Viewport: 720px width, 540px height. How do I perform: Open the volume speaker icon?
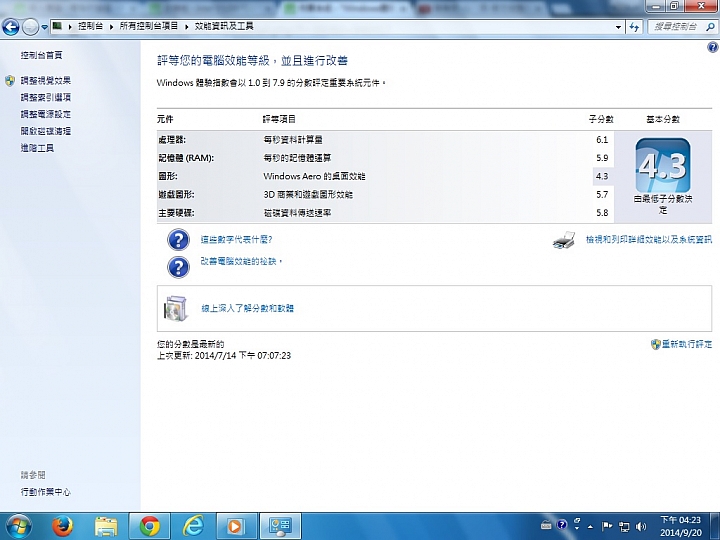[641, 527]
